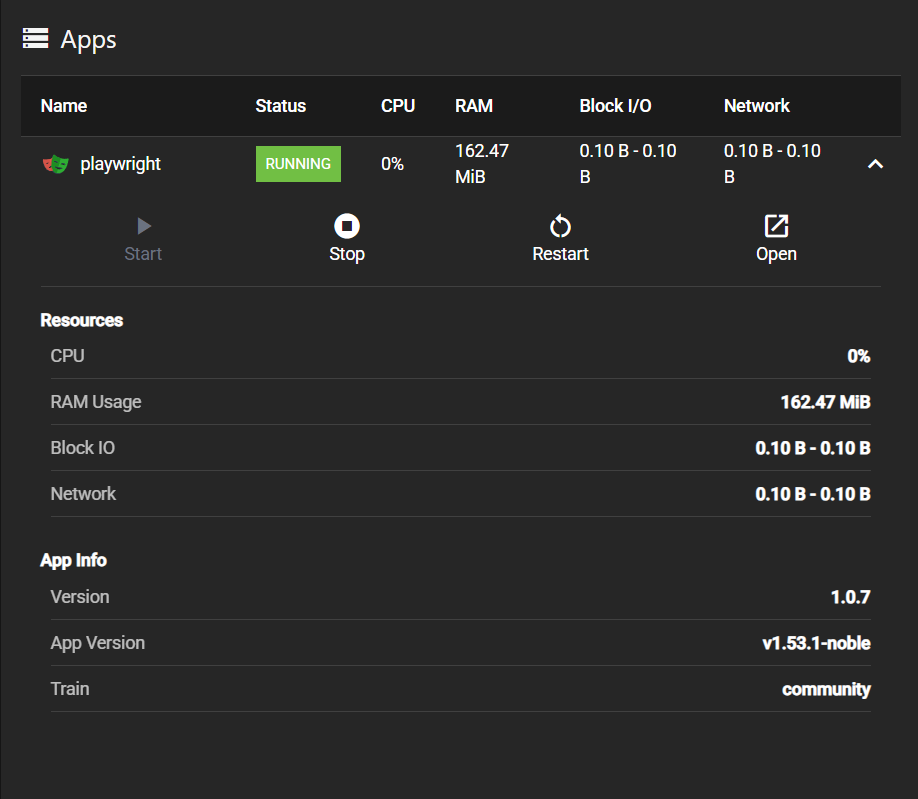Click the playwright theater masks icon
The width and height of the screenshot is (918, 799).
click(x=55, y=164)
